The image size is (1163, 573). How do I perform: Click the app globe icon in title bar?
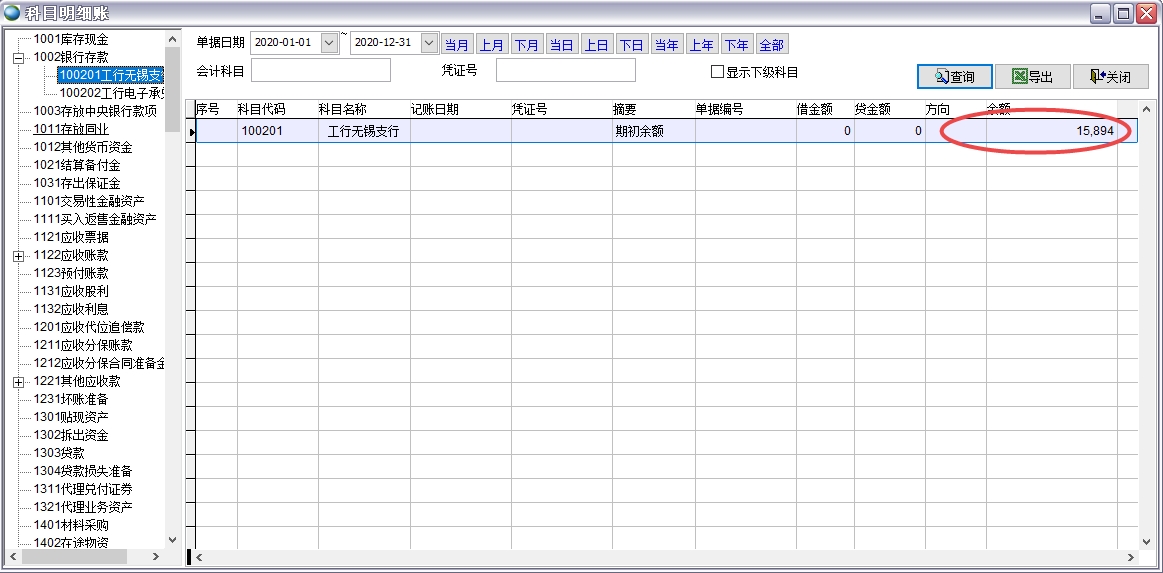[12, 13]
